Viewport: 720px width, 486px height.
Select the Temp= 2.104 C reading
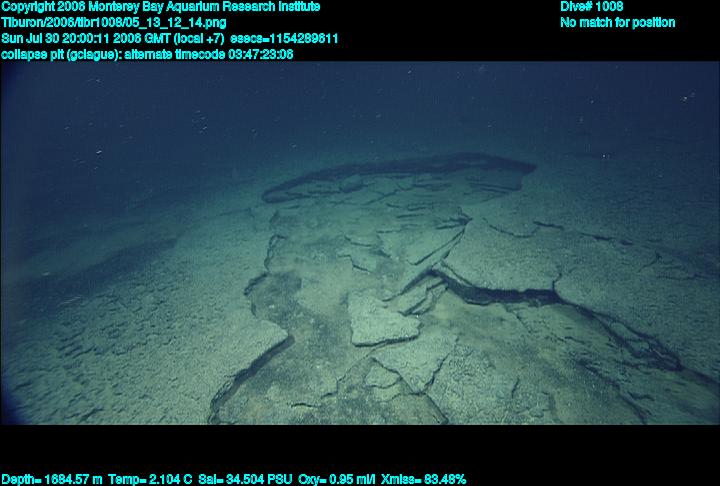[150, 480]
